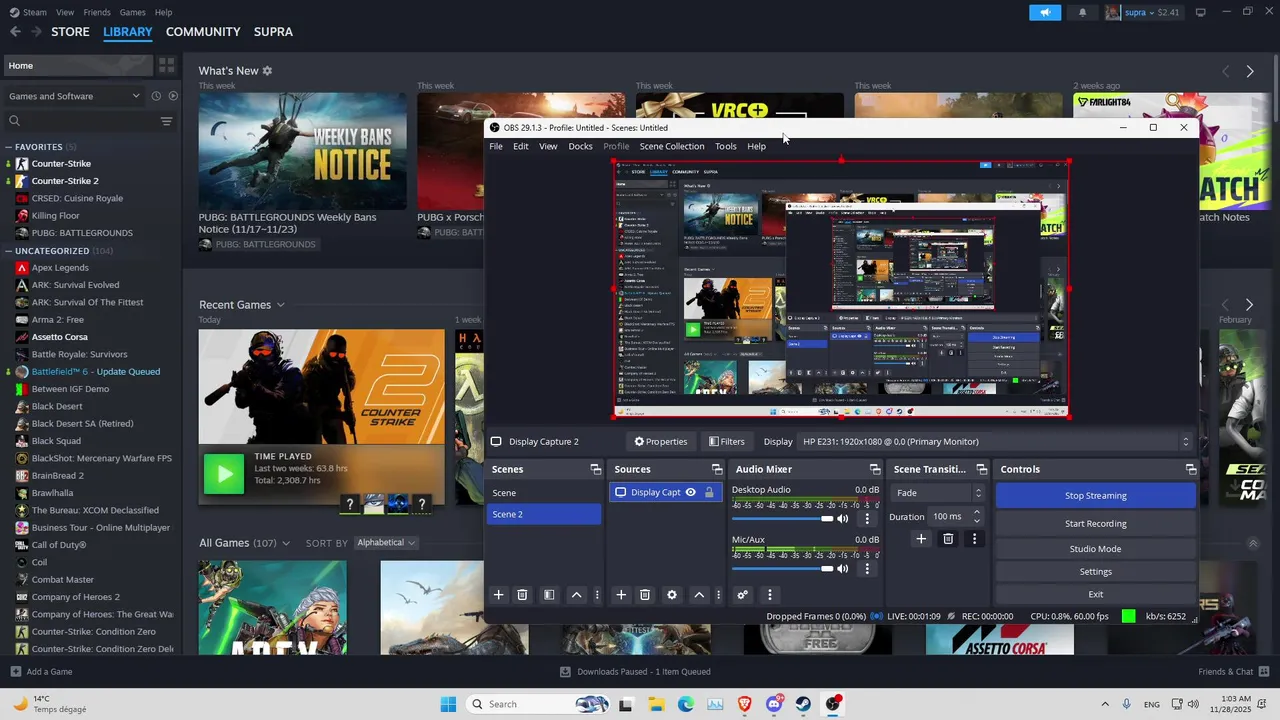The width and height of the screenshot is (1280, 720).
Task: Toggle recent games clock filter in Steam
Action: coord(156,96)
